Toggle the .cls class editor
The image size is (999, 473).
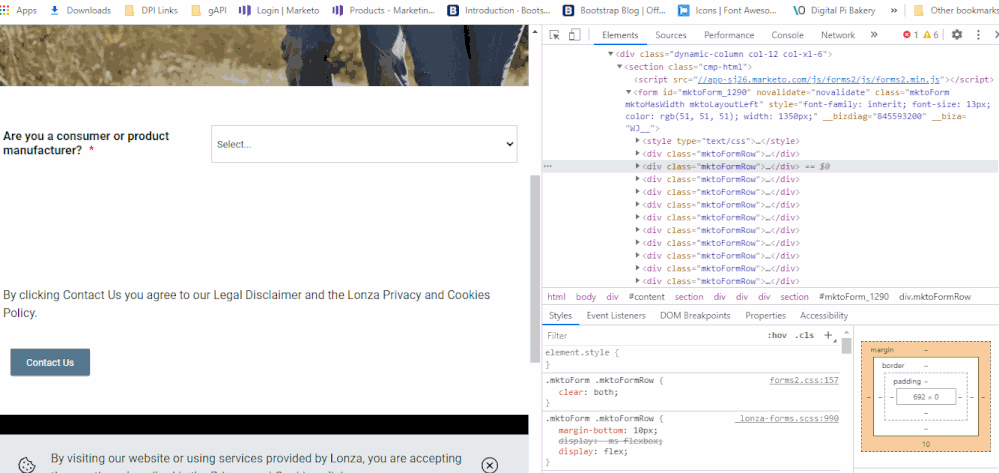[804, 336]
